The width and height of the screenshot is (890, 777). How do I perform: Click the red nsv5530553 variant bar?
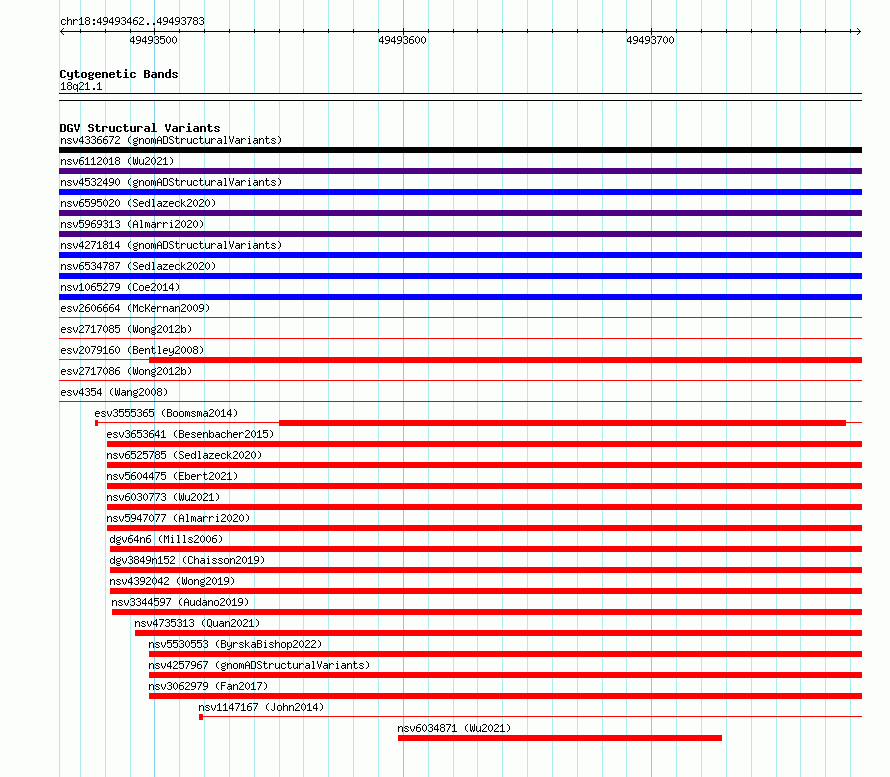click(x=505, y=654)
